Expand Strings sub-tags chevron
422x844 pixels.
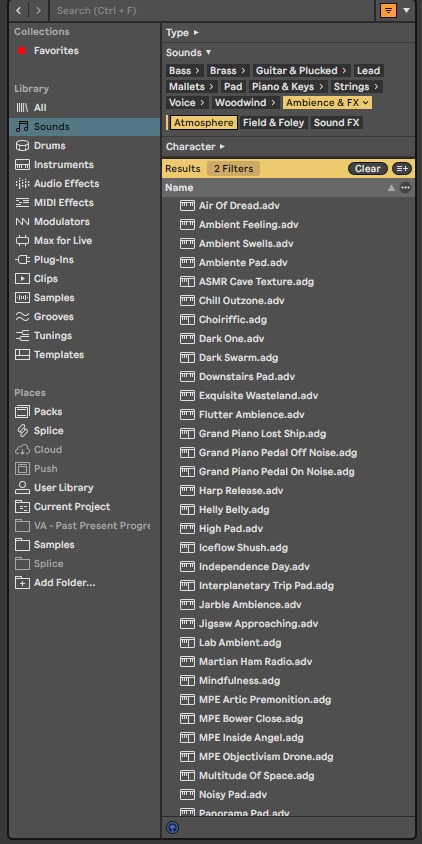[x=376, y=87]
